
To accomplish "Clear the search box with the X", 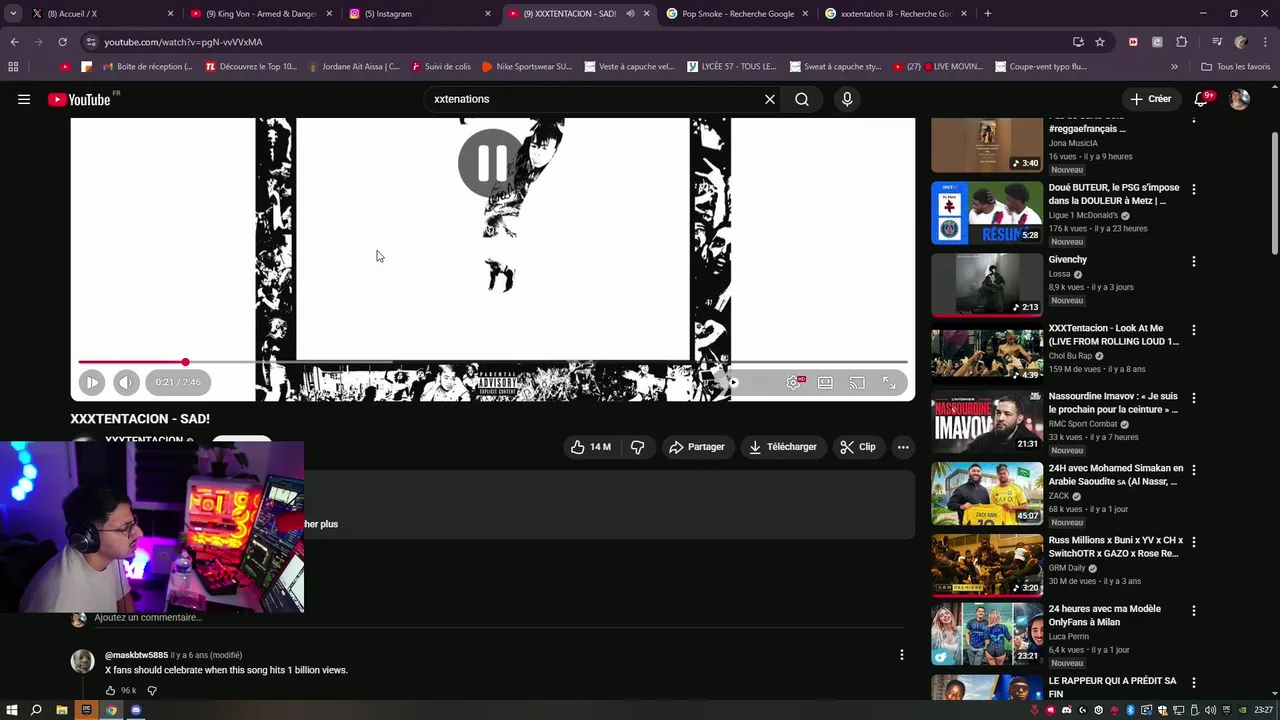I will pyautogui.click(x=770, y=99).
